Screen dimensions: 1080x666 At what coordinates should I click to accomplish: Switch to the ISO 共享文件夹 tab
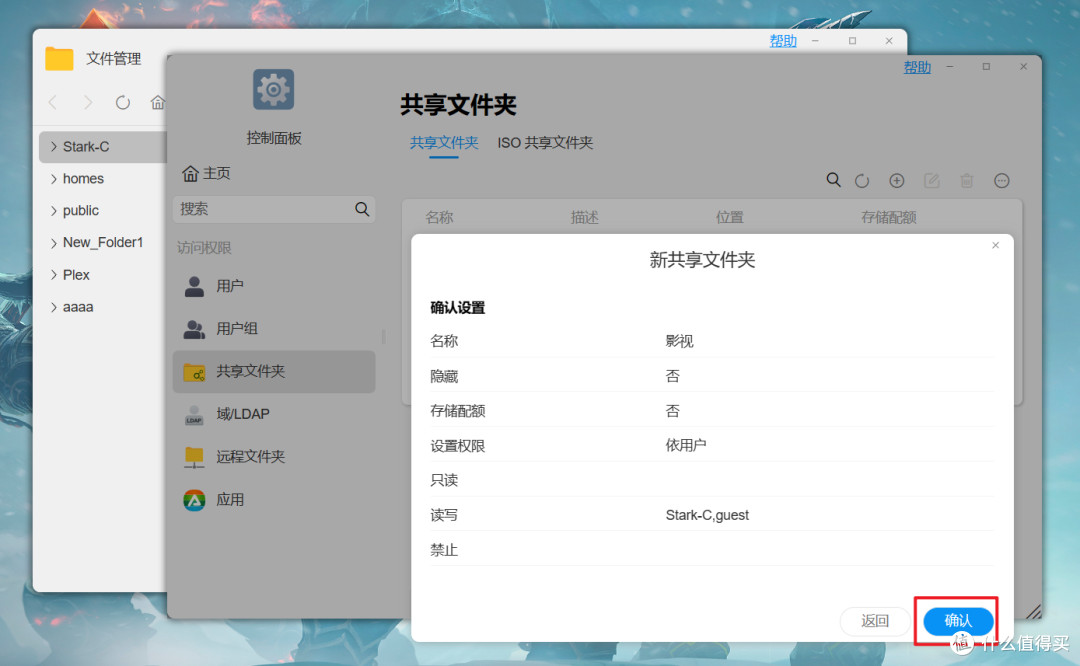(545, 143)
